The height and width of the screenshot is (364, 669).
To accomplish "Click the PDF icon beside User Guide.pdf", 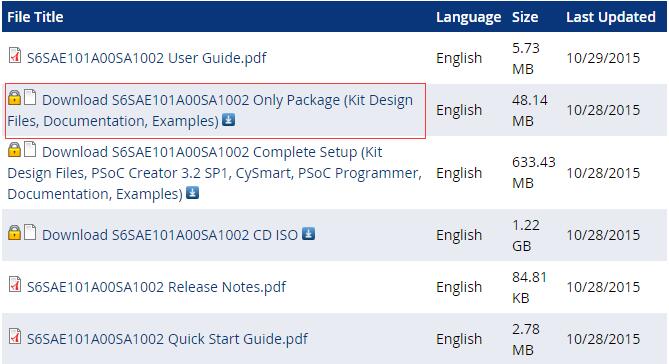I will tap(15, 55).
